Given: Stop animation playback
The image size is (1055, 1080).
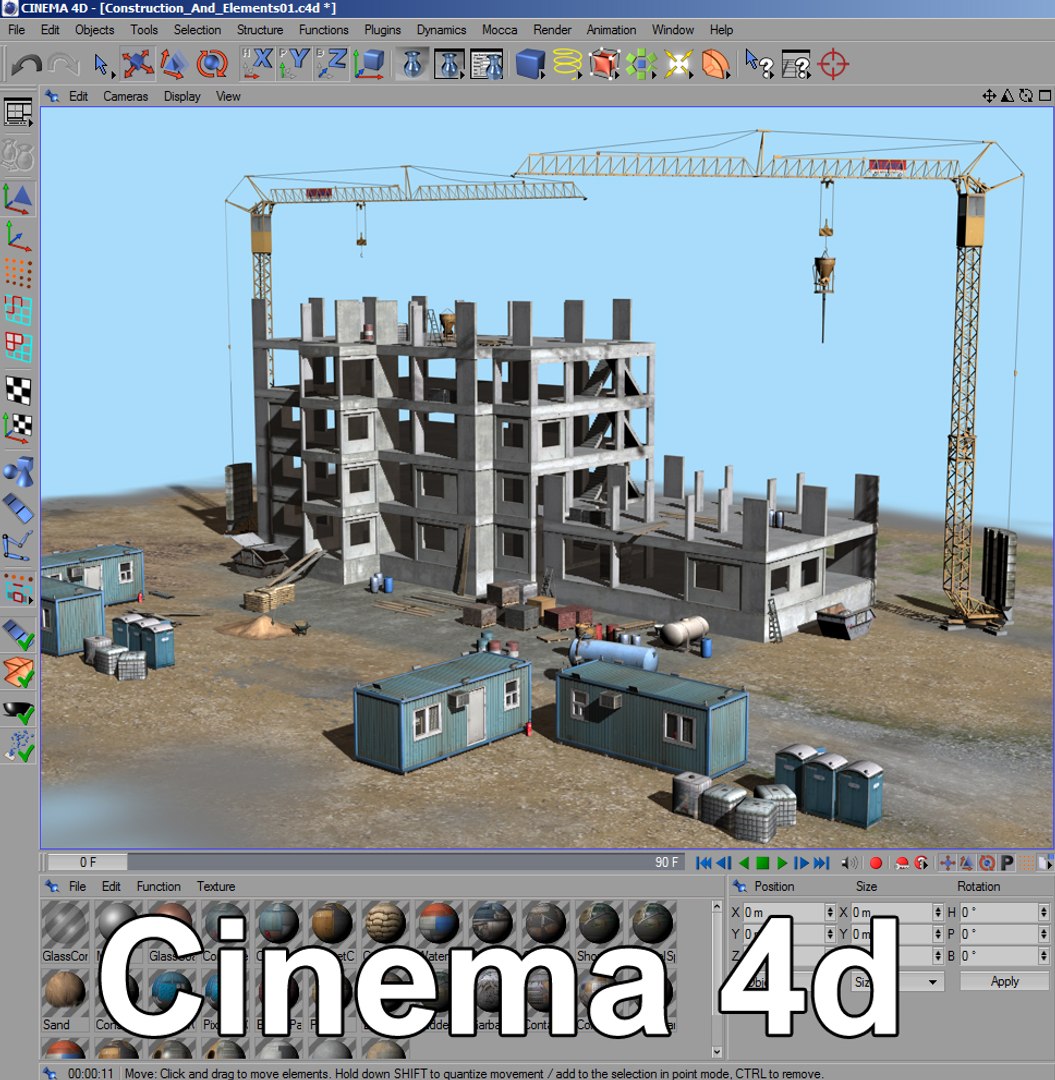Looking at the screenshot, I should coord(762,862).
